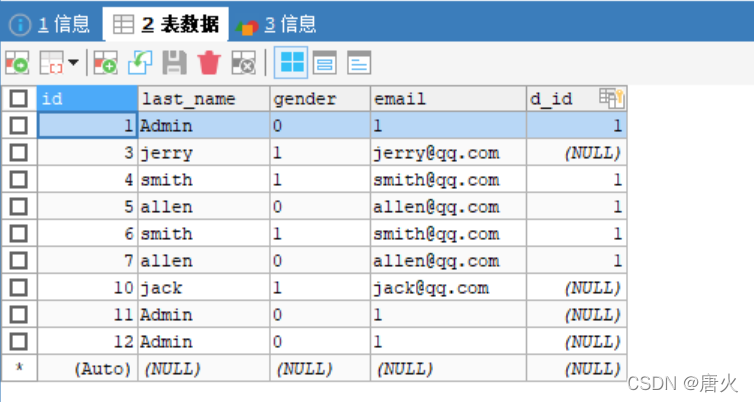Cancel changes with the discard icon
Viewport: 754px width, 402px height.
(243, 63)
